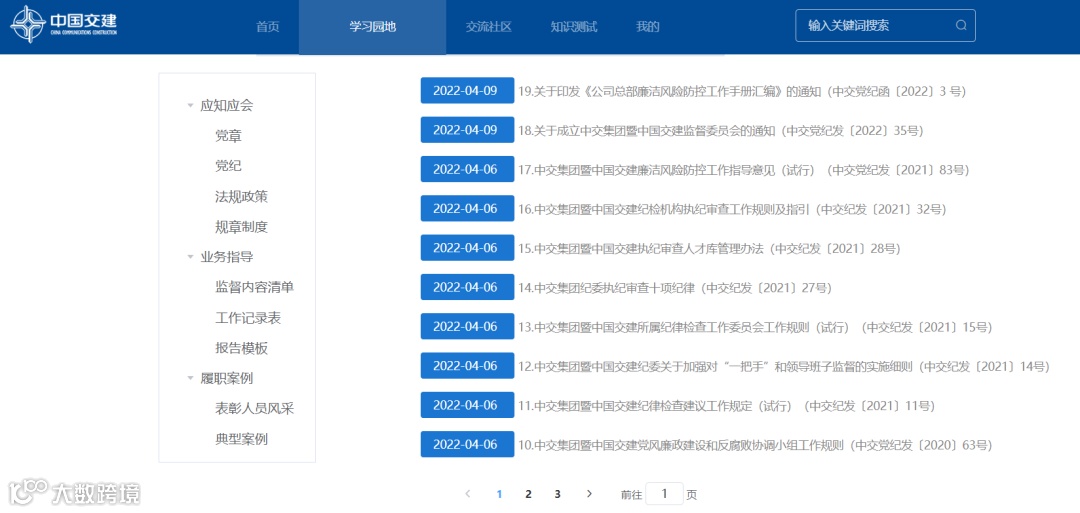Open 党纪 in the sidebar
Screen dimensions: 1080x513
(228, 167)
